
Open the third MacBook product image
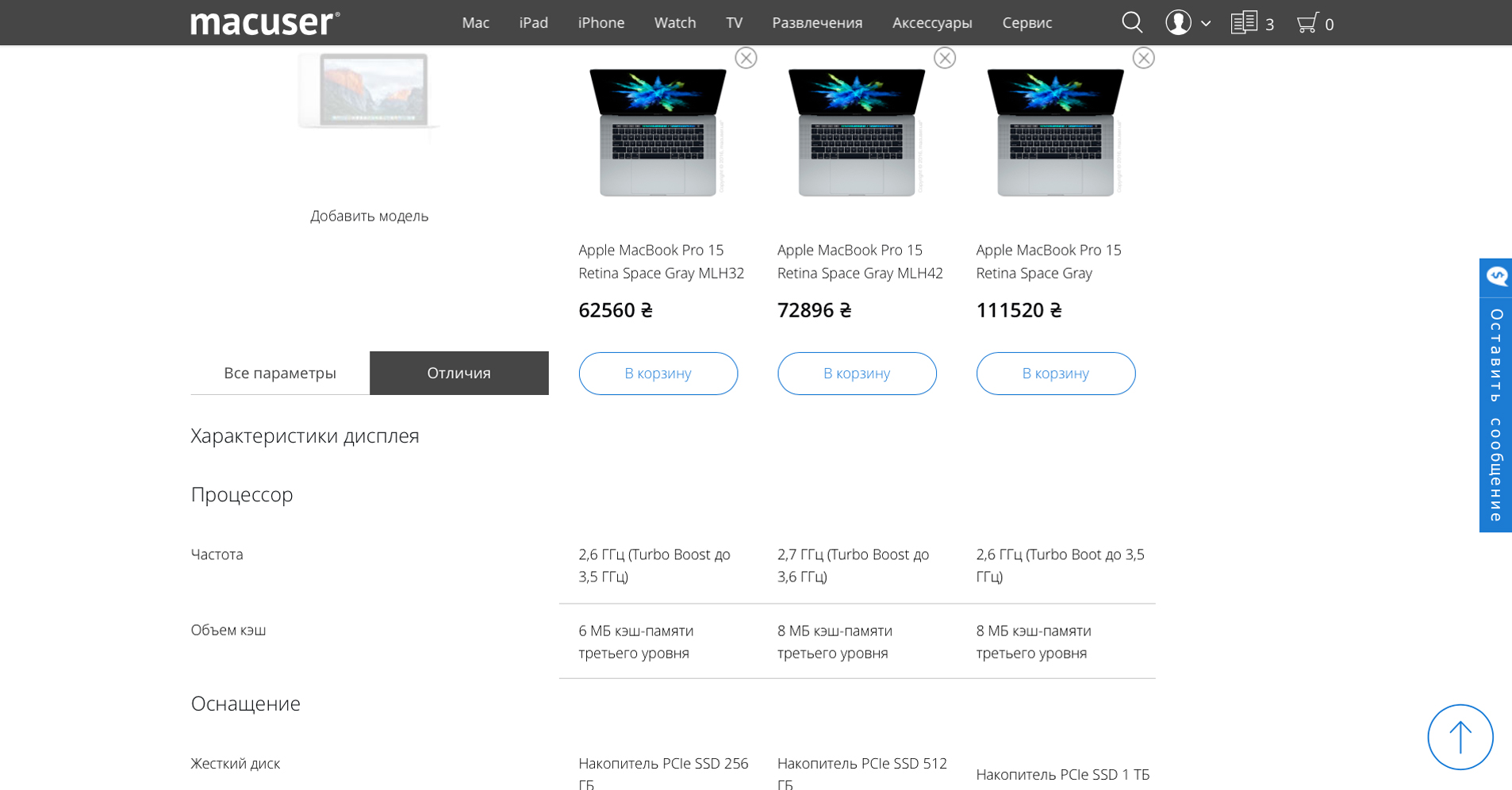1056,132
